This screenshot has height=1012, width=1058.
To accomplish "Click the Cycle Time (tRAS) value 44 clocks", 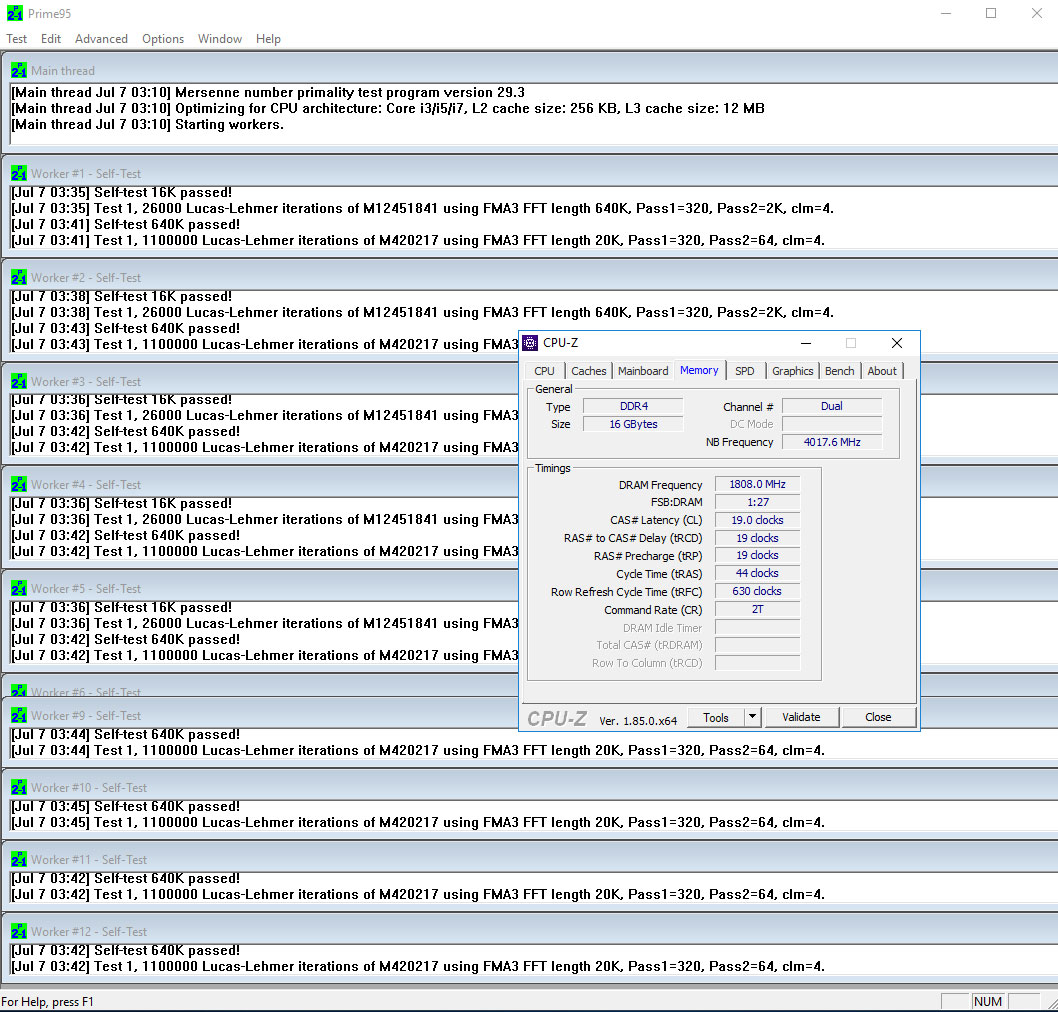I will coord(757,573).
